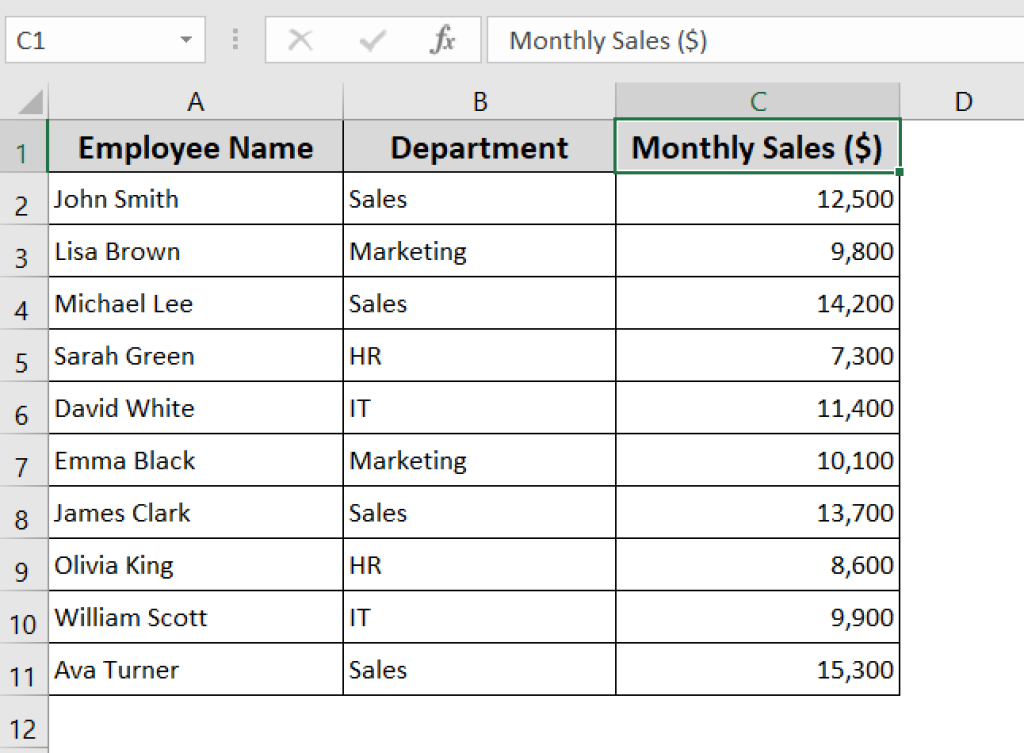The image size is (1024, 753).
Task: Select row number 5
Action: (x=25, y=356)
